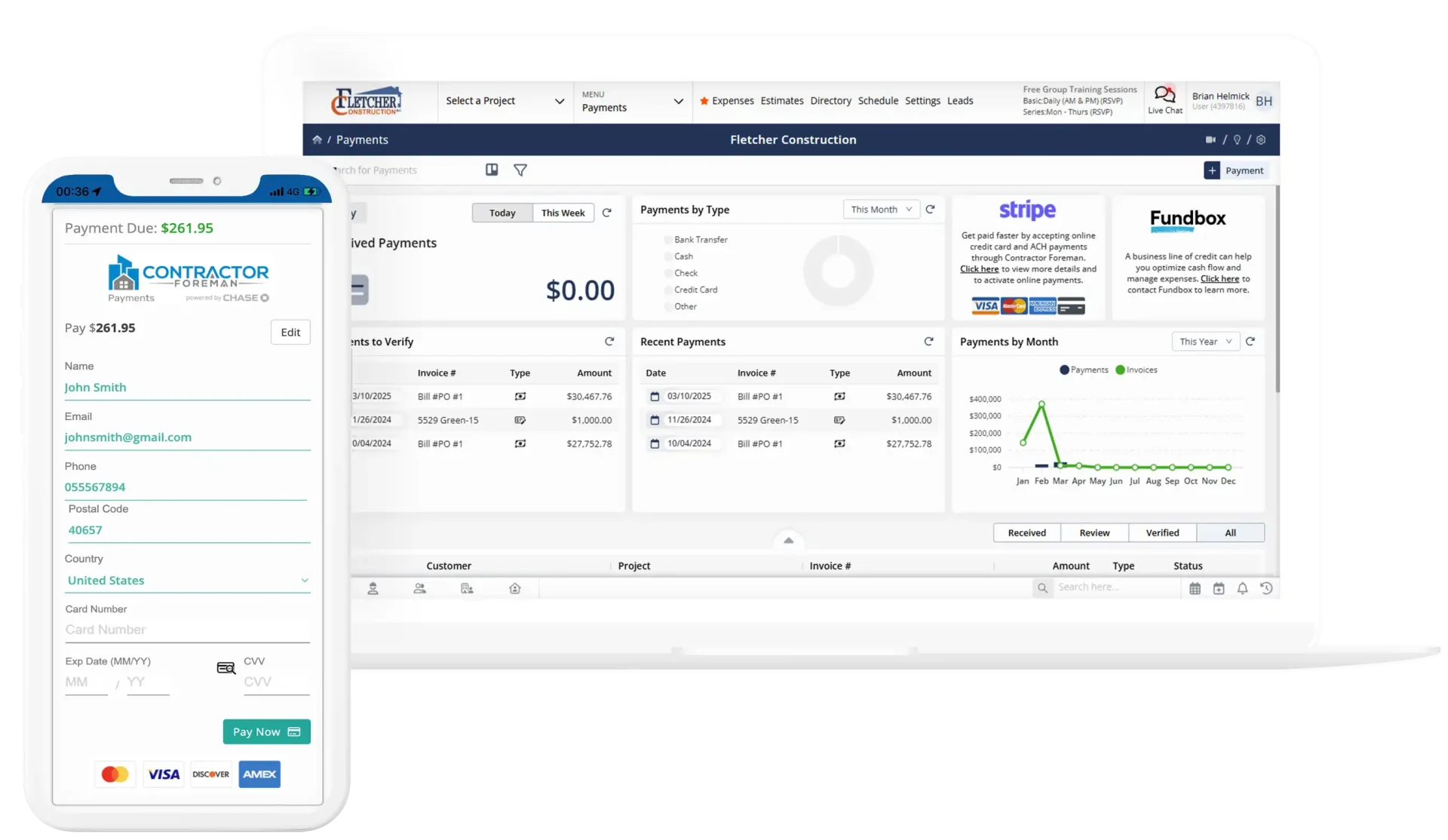
Task: Open Schedule in the top navigation
Action: point(878,101)
